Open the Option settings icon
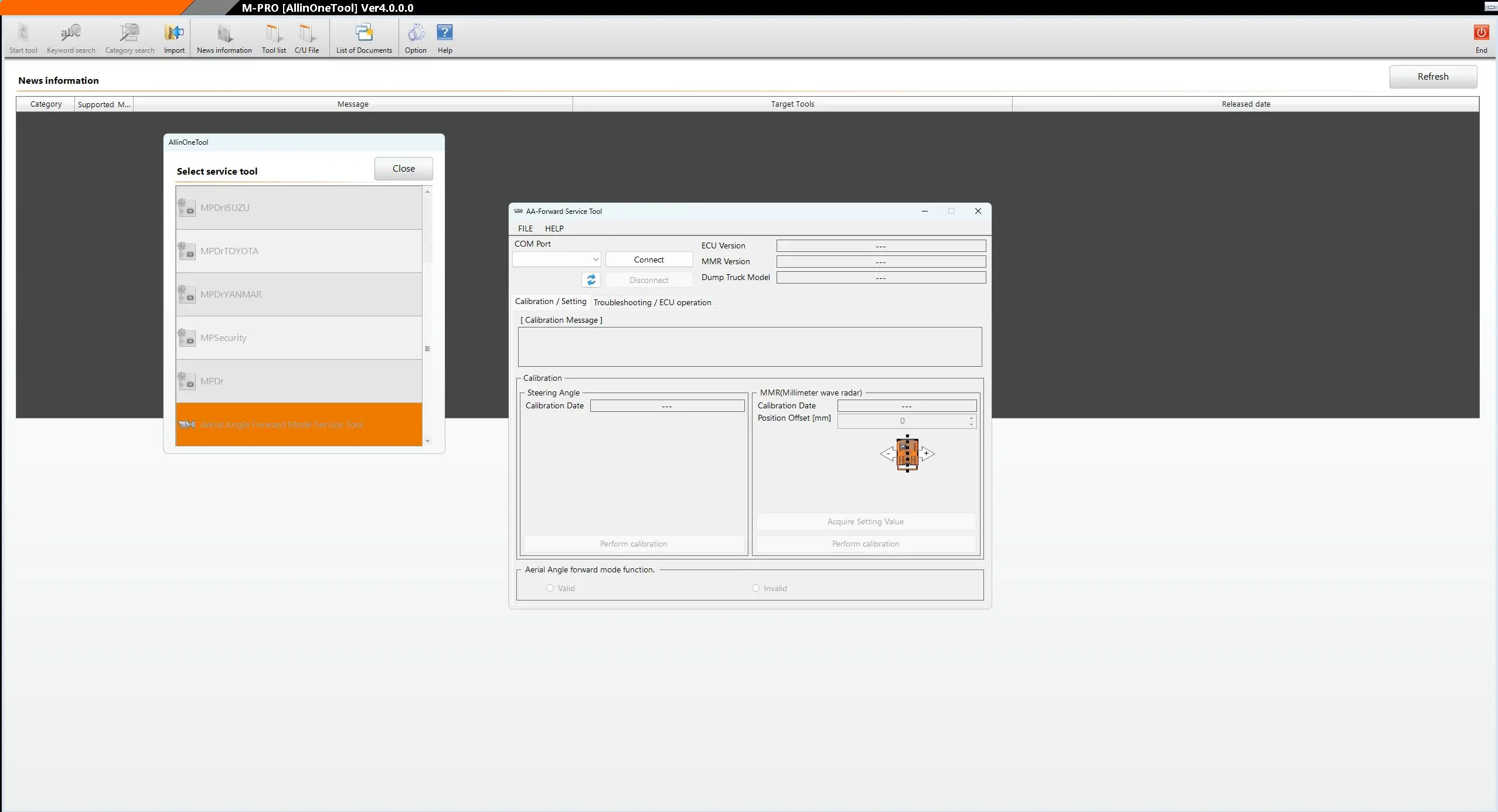The image size is (1498, 812). (x=416, y=37)
